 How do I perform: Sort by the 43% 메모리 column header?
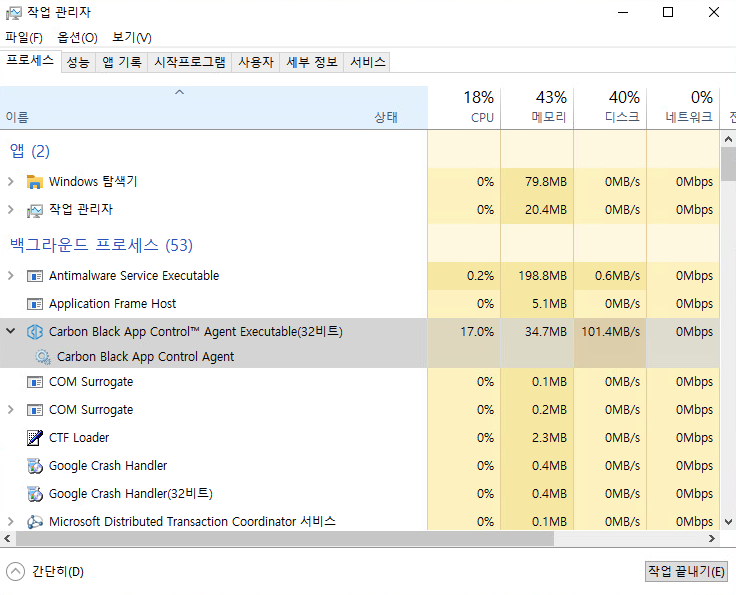[537, 107]
